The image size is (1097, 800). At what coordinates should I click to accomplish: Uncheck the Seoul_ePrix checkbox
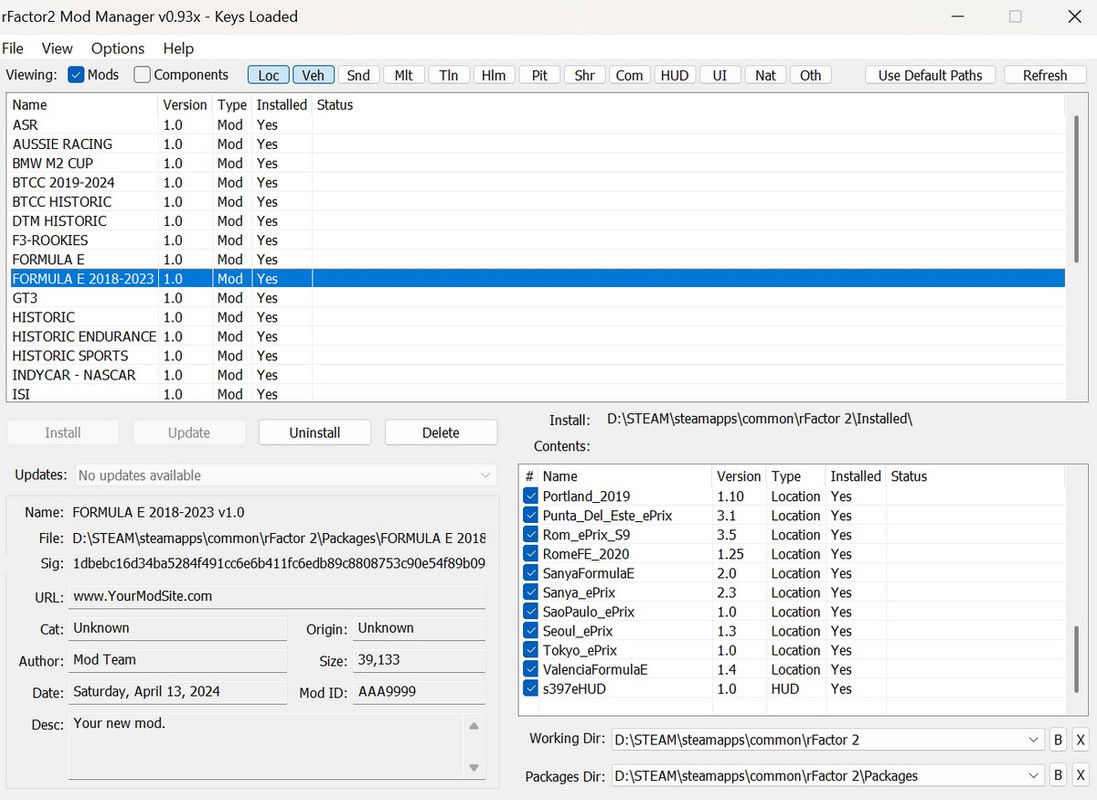530,631
